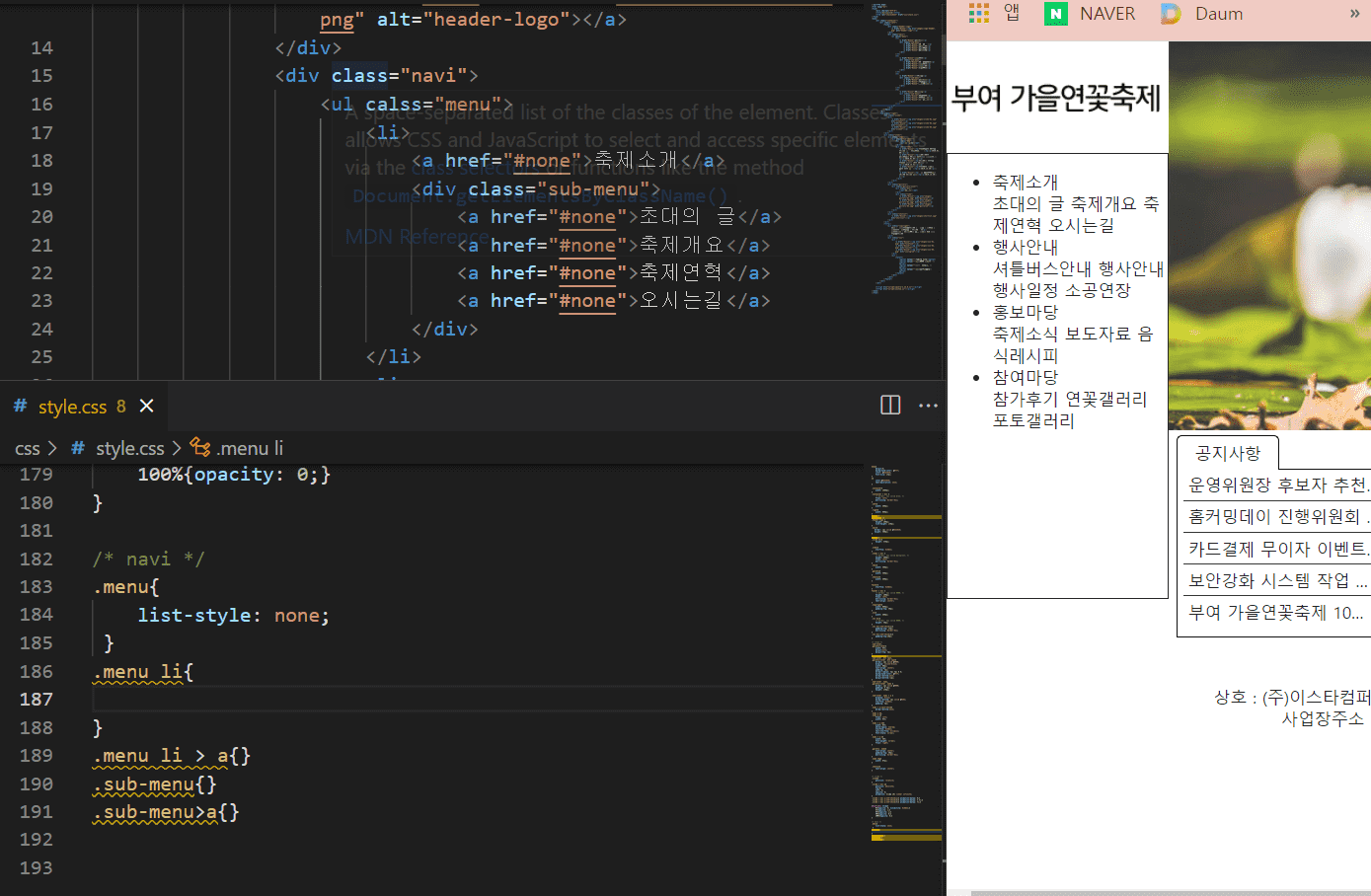
Task: Open the 포토갤러리 submenu link
Action: (x=1033, y=421)
